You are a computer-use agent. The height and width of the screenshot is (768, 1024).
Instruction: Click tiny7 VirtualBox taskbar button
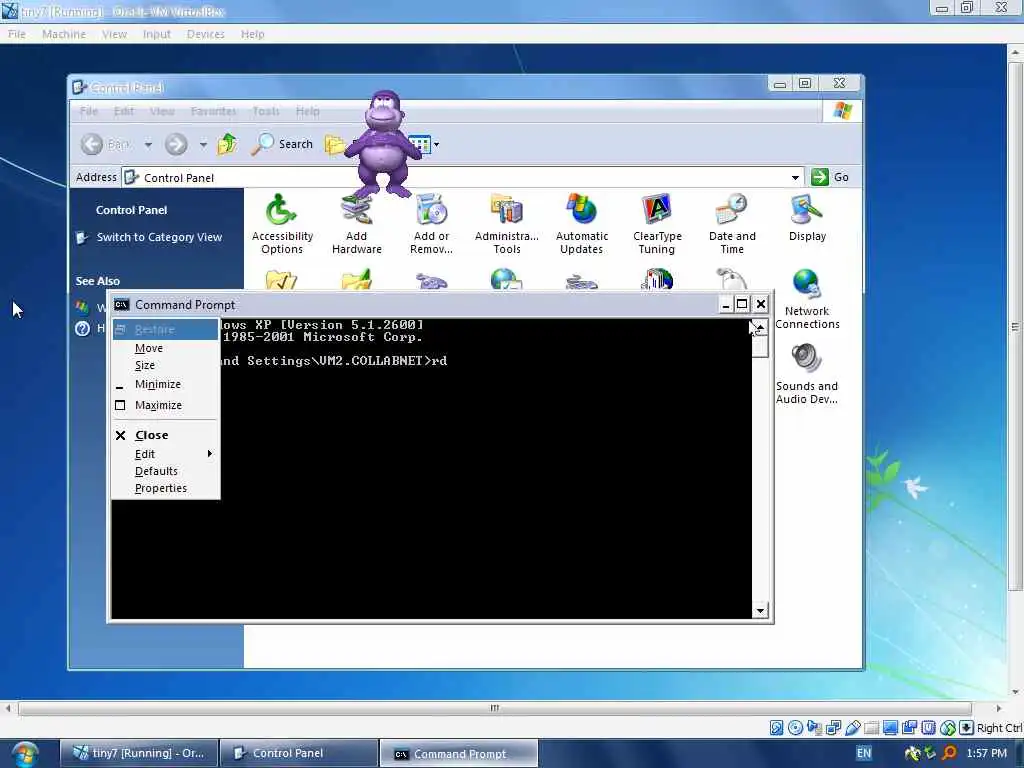(139, 753)
